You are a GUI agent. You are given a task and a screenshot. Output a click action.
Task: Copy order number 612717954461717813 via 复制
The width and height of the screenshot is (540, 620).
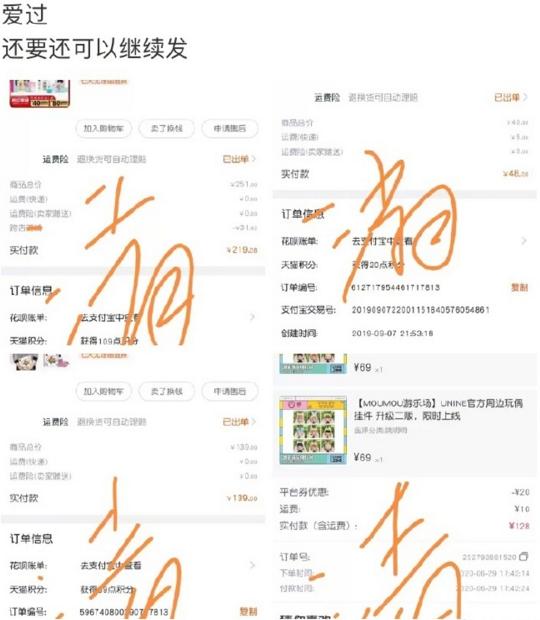pyautogui.click(x=519, y=287)
